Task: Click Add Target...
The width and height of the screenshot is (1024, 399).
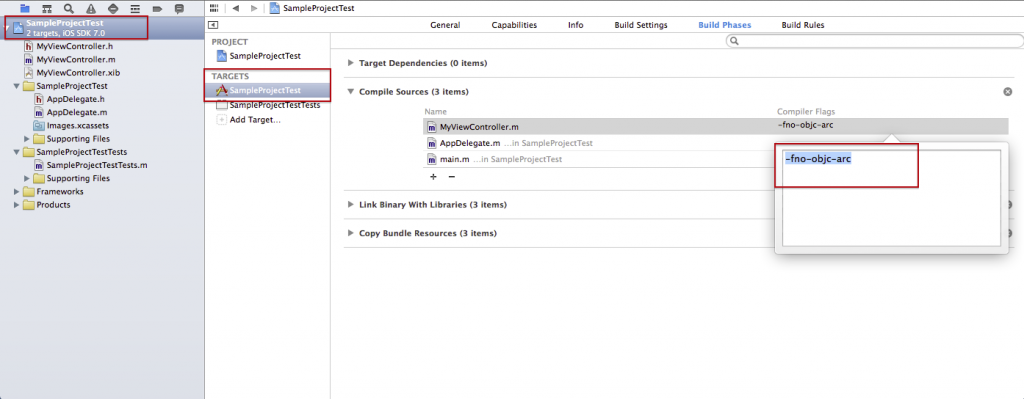Action: 255,120
